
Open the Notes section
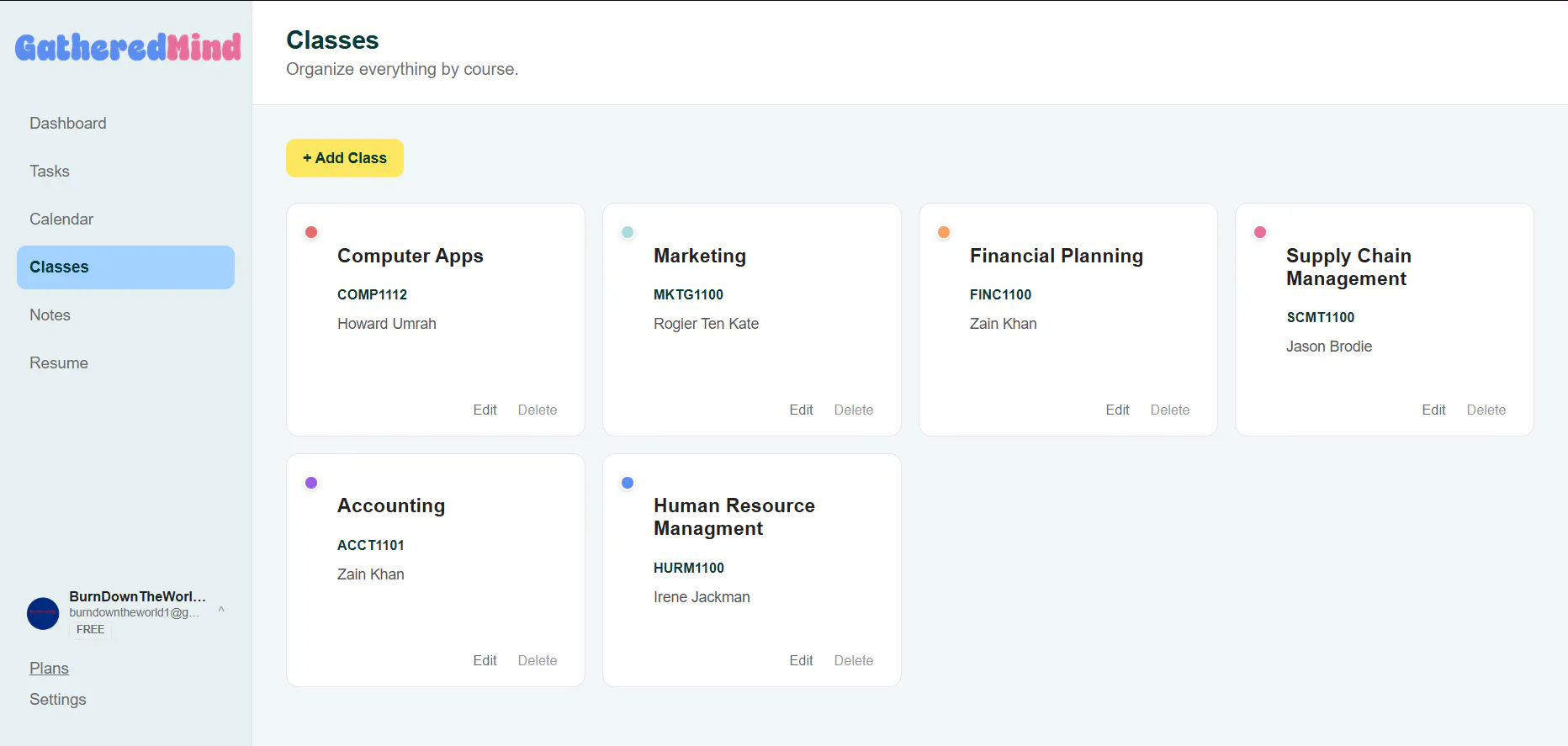coord(50,315)
